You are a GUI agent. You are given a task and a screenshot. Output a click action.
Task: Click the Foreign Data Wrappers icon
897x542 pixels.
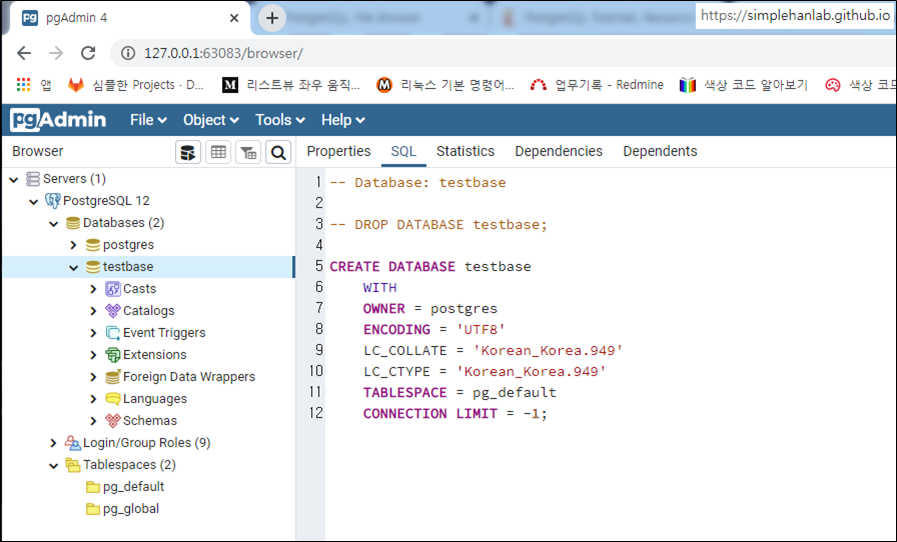(x=113, y=377)
